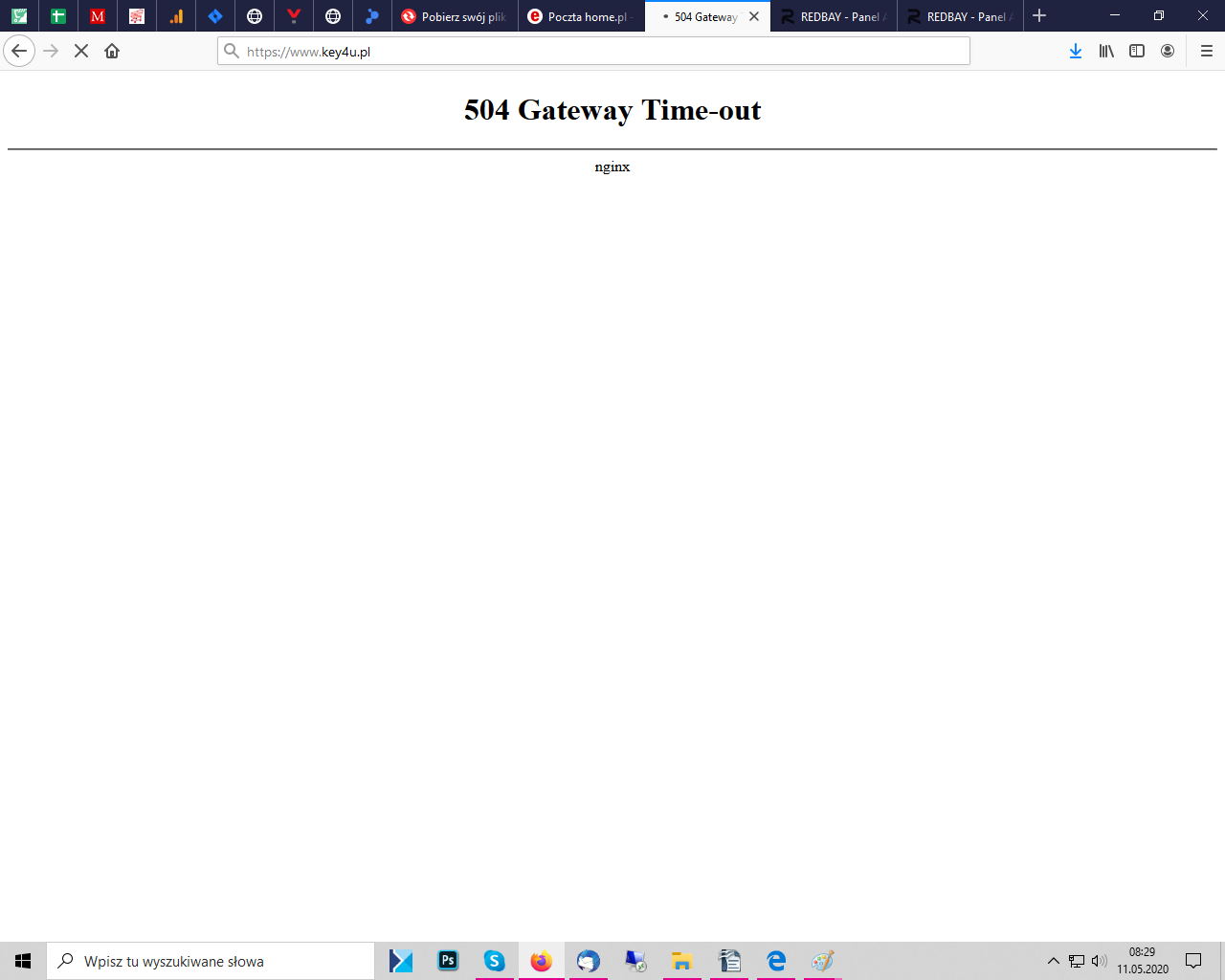Switch to the Poczta home.pl tab
The image size is (1225, 980).
tap(581, 16)
